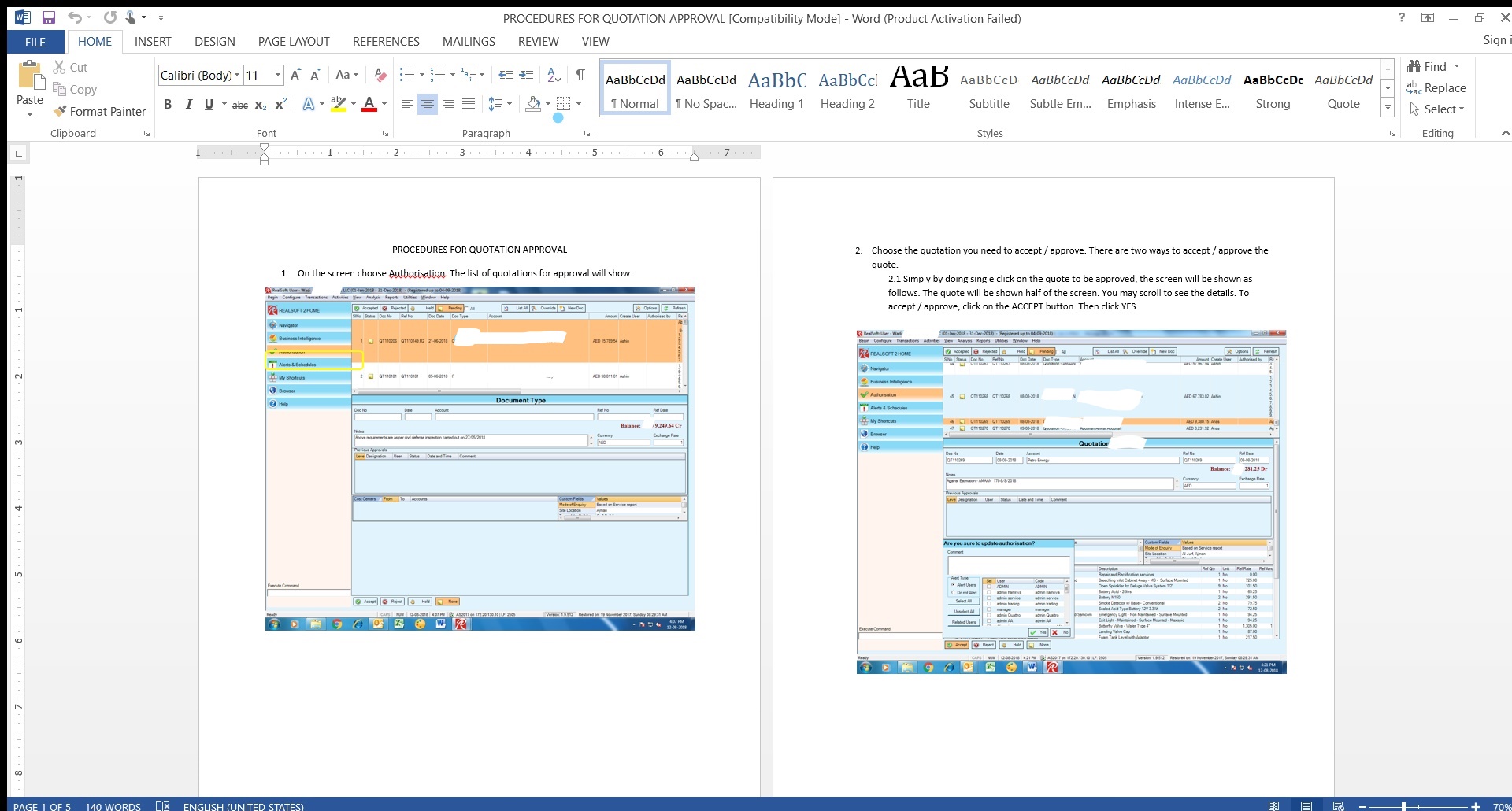
Task: Open the font size dropdown
Action: (277, 76)
